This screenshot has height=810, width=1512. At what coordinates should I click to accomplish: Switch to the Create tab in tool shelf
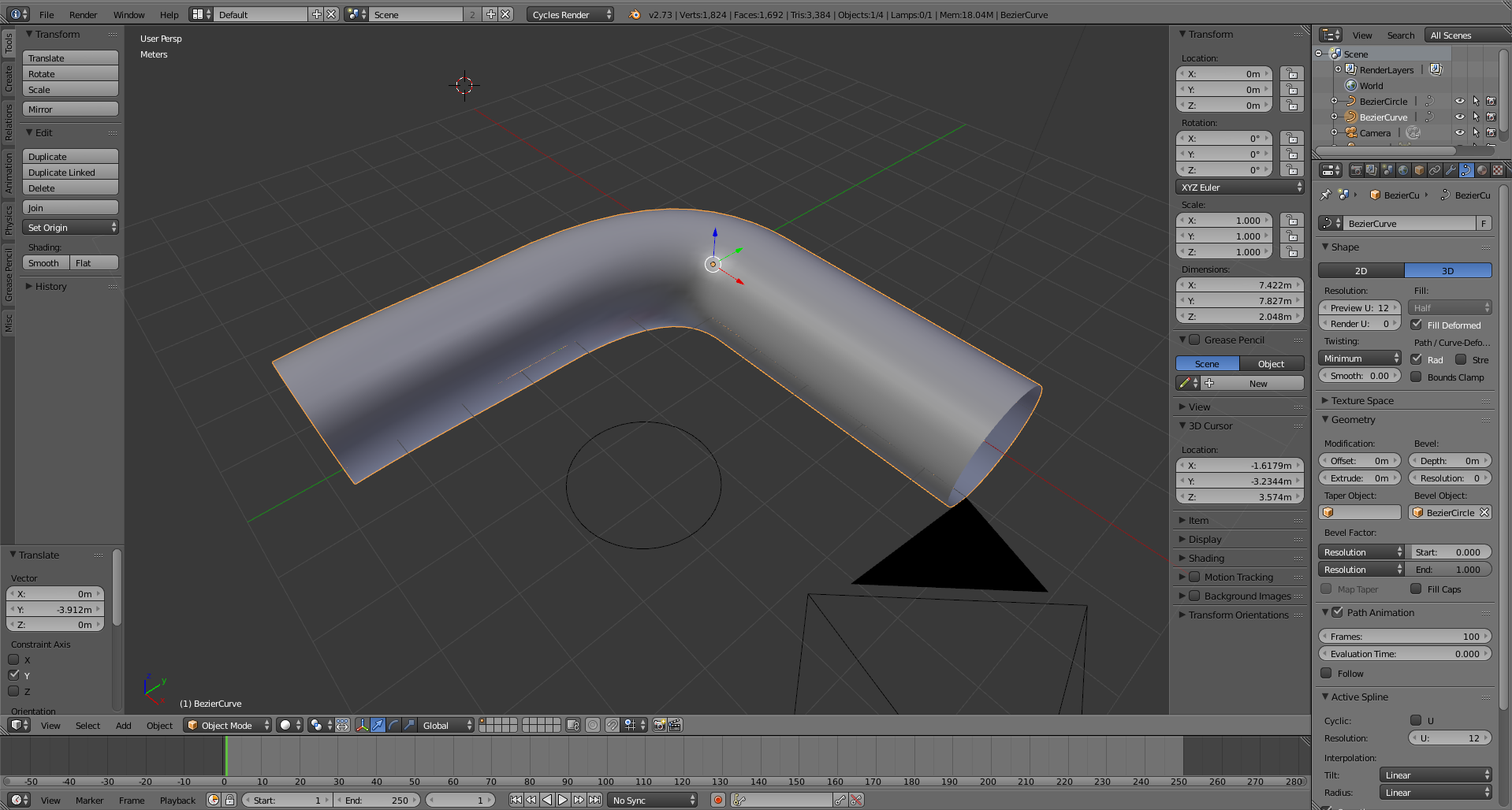8,78
